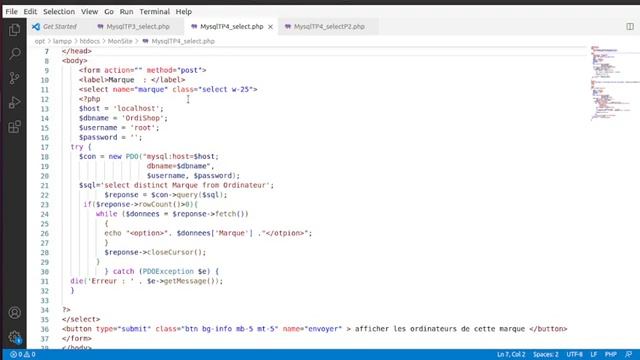Click the try { line
The image size is (640, 360).
click(x=81, y=147)
